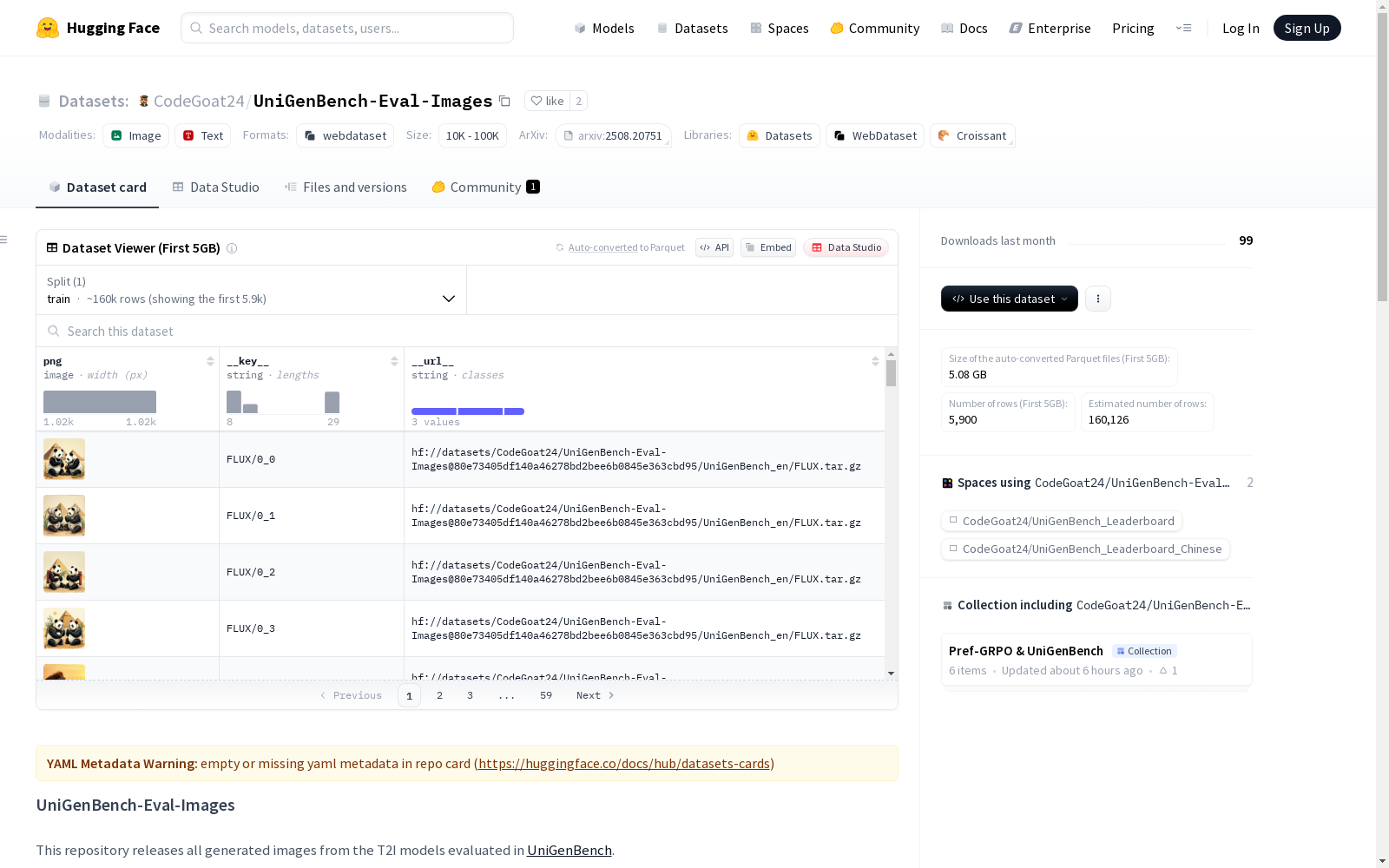
Task: Click the Sign Up button
Action: [1307, 28]
